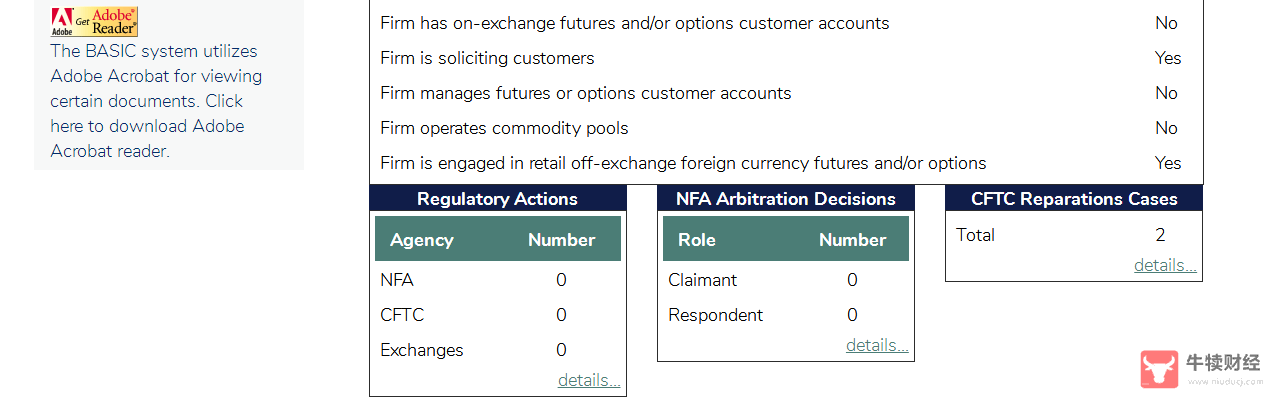Click the Number header in Regulatory Actions

(x=561, y=240)
